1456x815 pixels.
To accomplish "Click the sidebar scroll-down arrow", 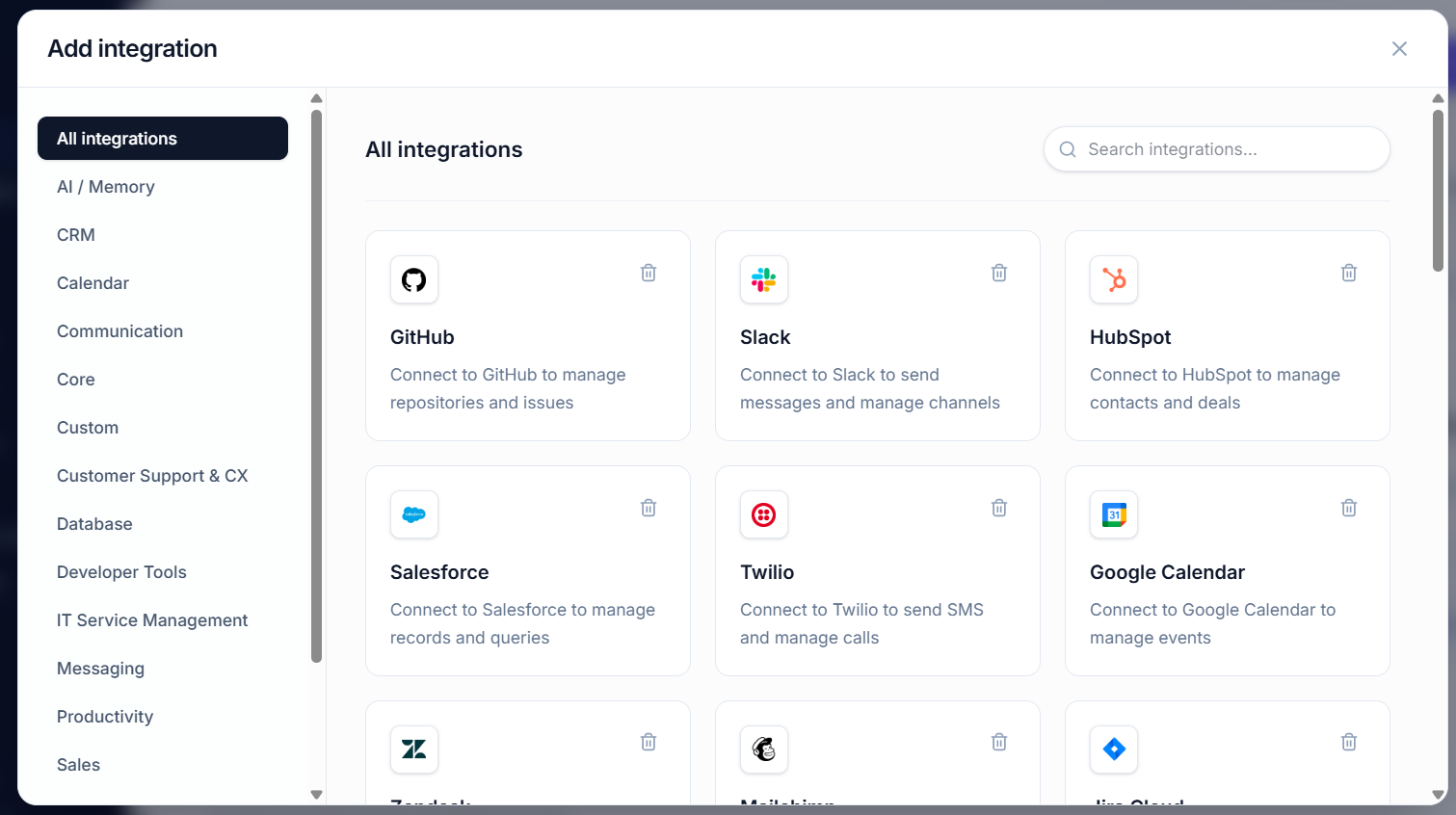I will point(316,795).
